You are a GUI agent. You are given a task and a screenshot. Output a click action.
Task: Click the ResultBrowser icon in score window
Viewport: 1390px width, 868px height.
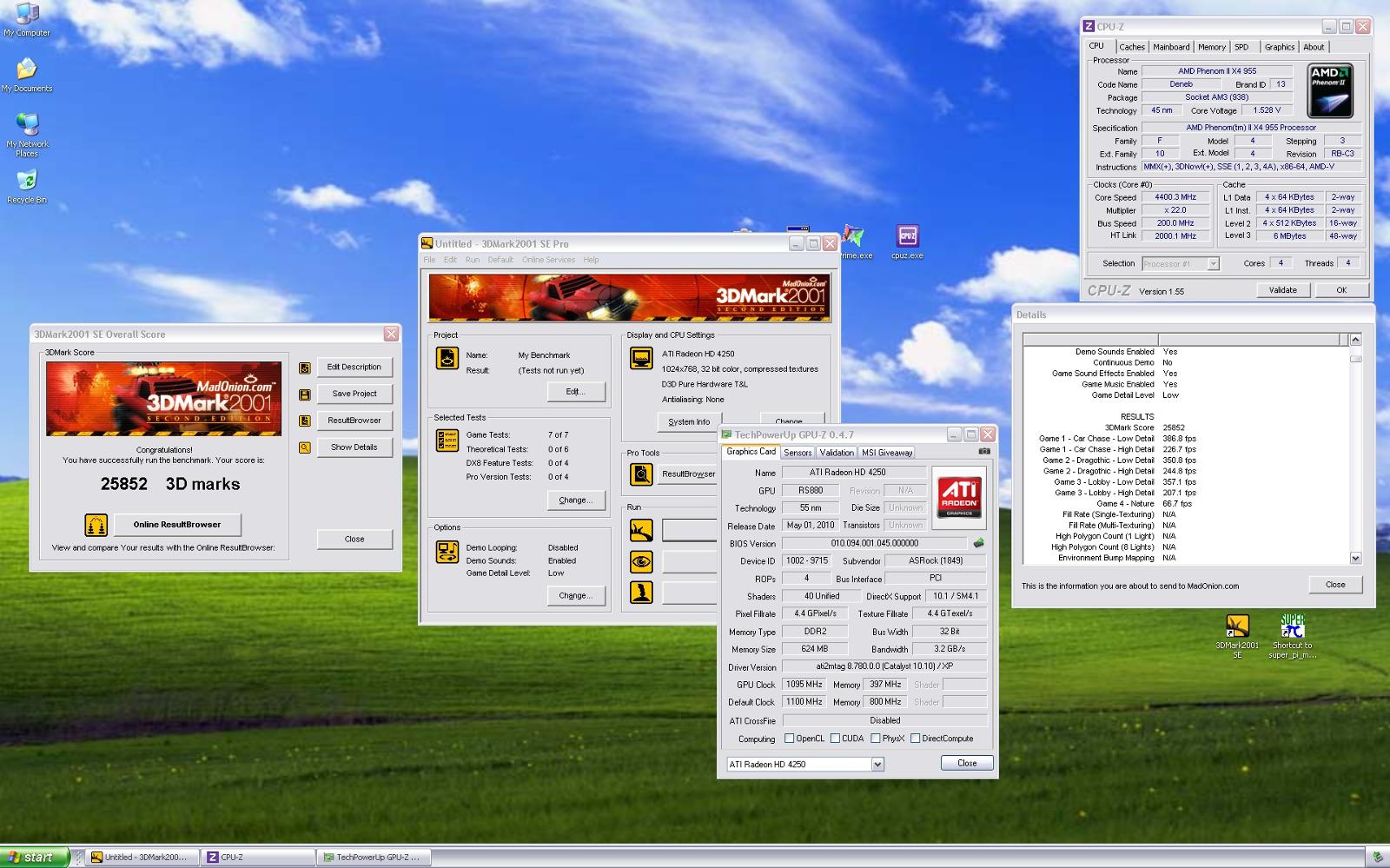[x=305, y=421]
